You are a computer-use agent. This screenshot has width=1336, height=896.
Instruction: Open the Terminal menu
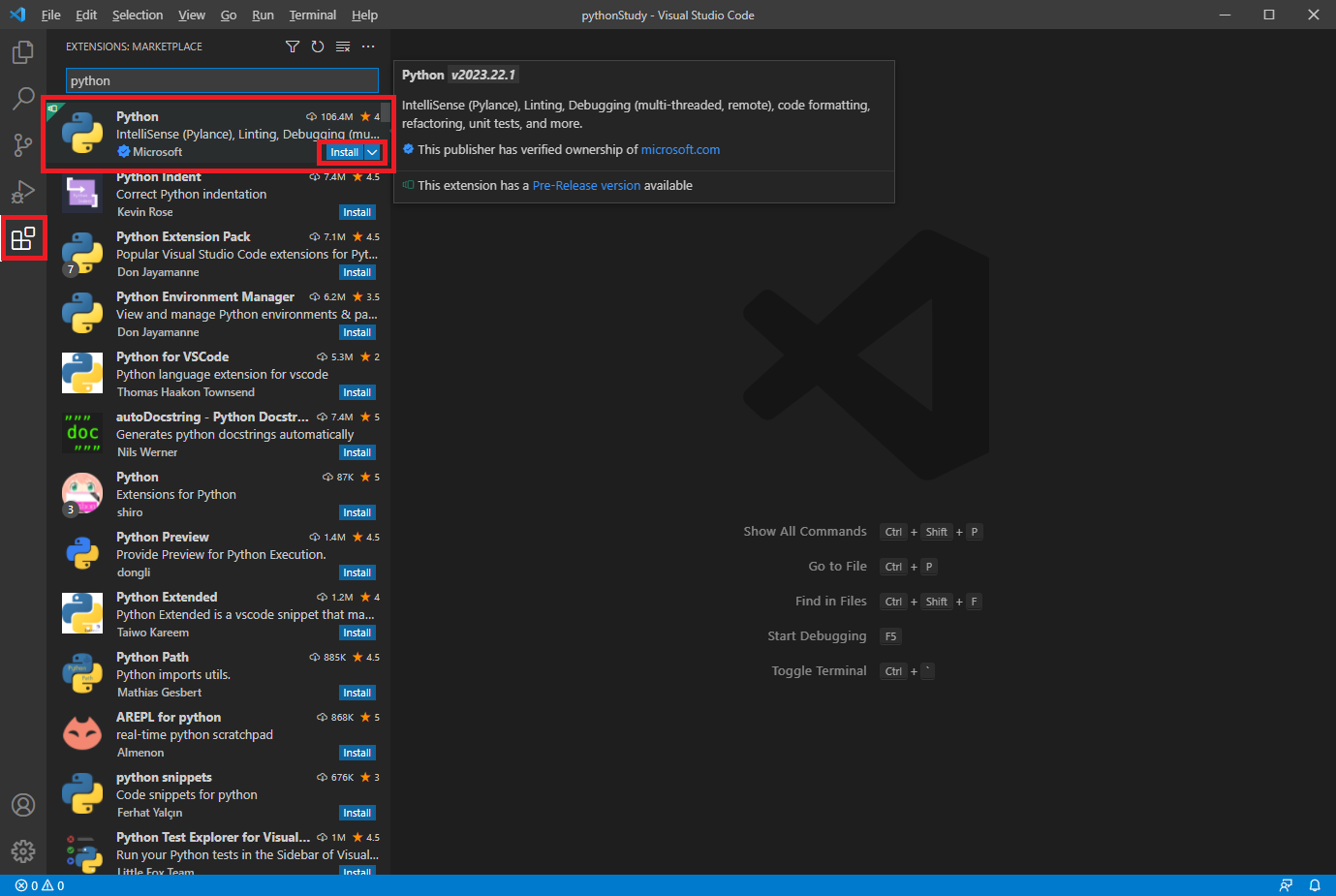tap(313, 15)
